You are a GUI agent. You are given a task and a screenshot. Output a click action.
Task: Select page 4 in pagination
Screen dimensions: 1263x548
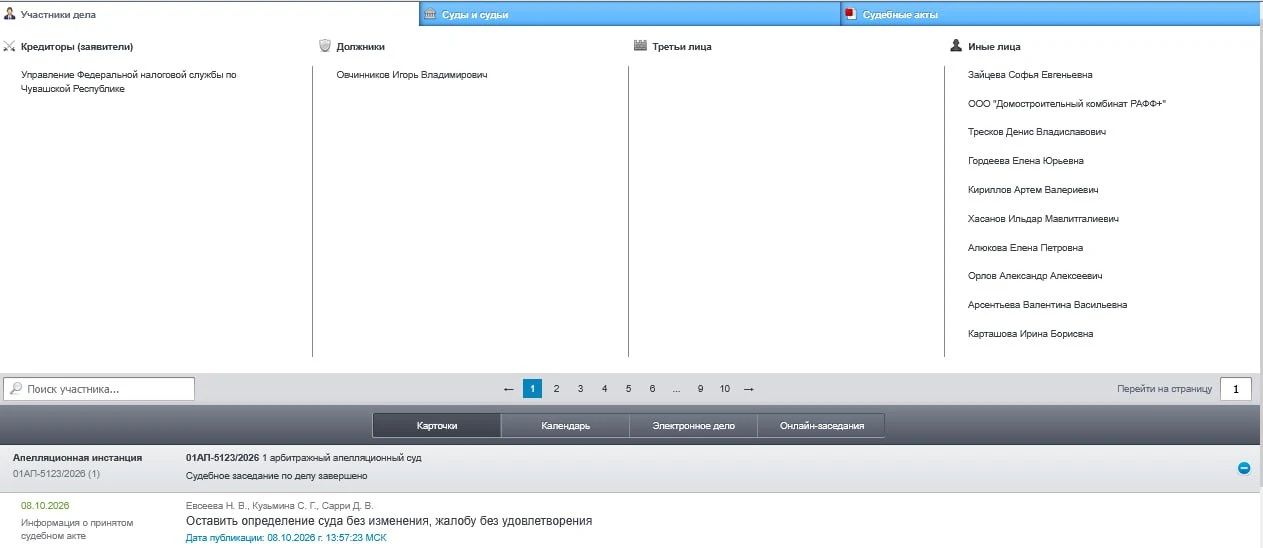pyautogui.click(x=604, y=389)
